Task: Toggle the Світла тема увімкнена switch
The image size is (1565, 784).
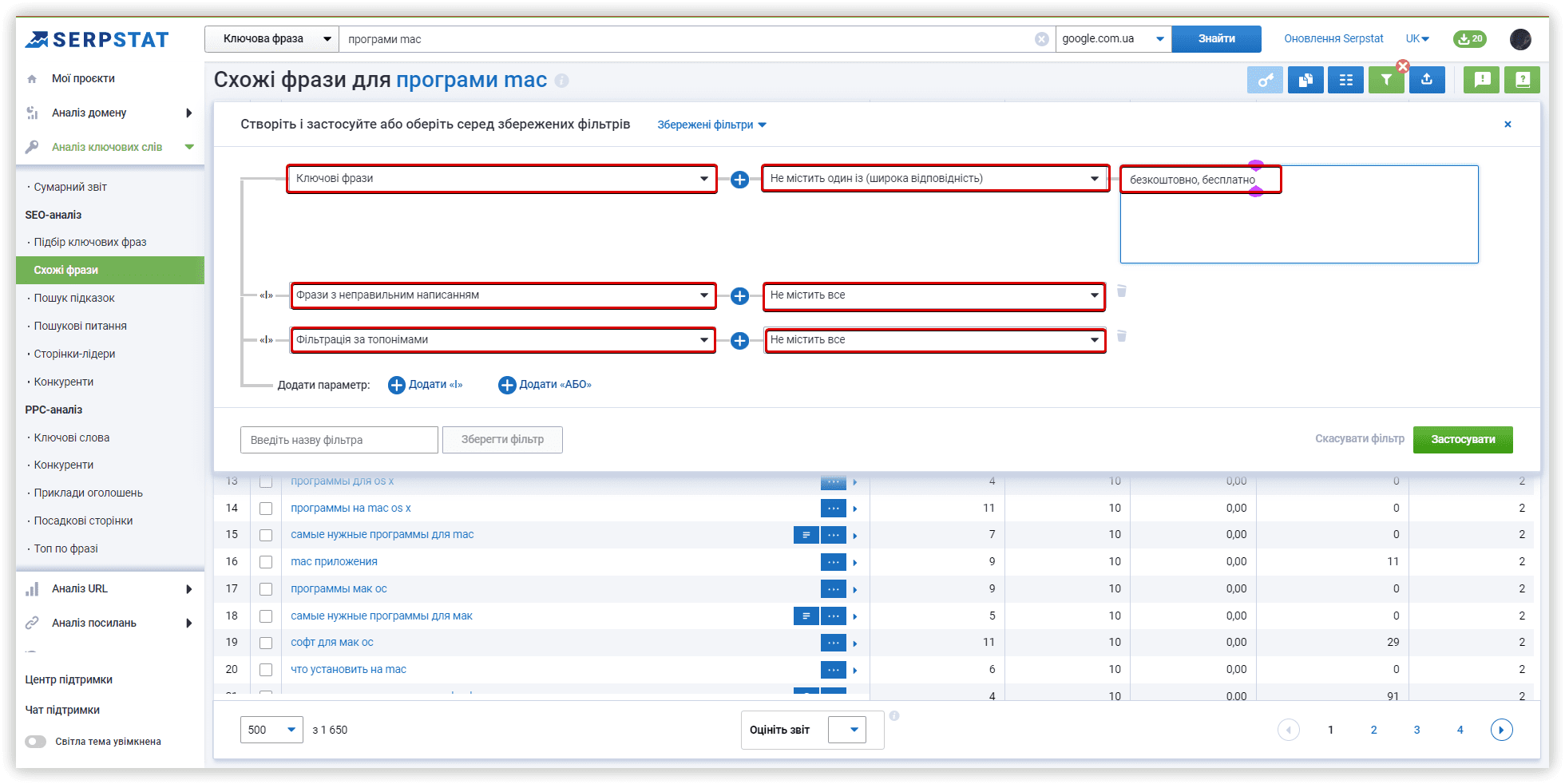Action: coord(35,742)
